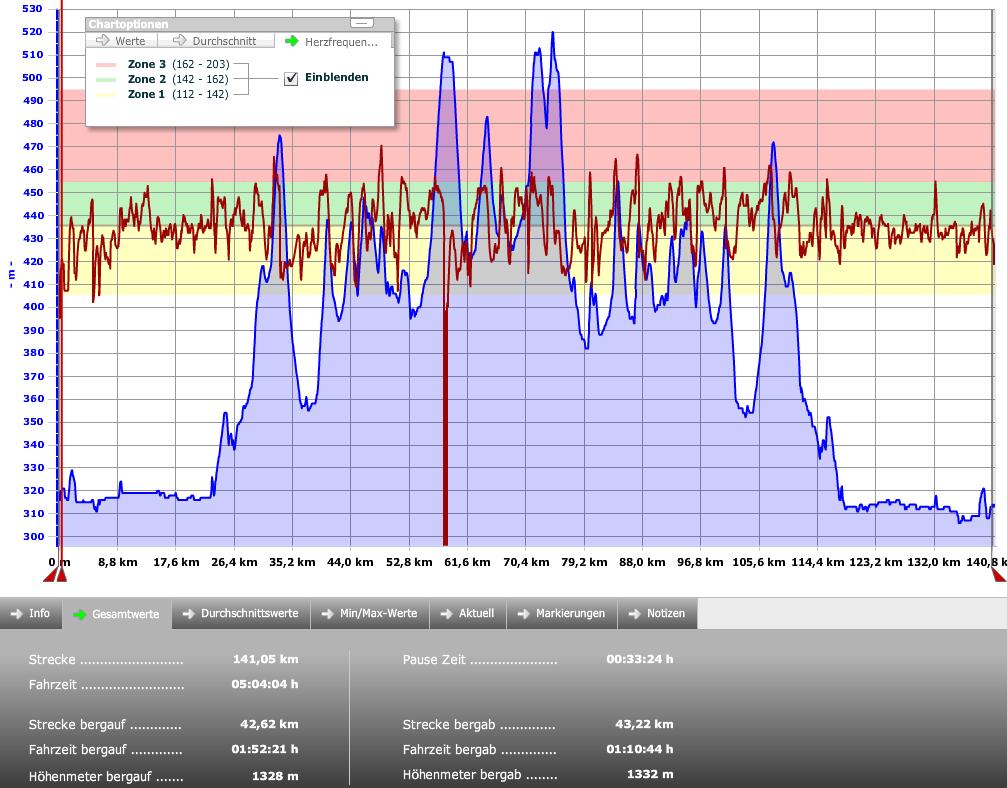Click the Fahrzeit value 05:04:04 h
Image resolution: width=1007 pixels, height=788 pixels.
tap(265, 684)
